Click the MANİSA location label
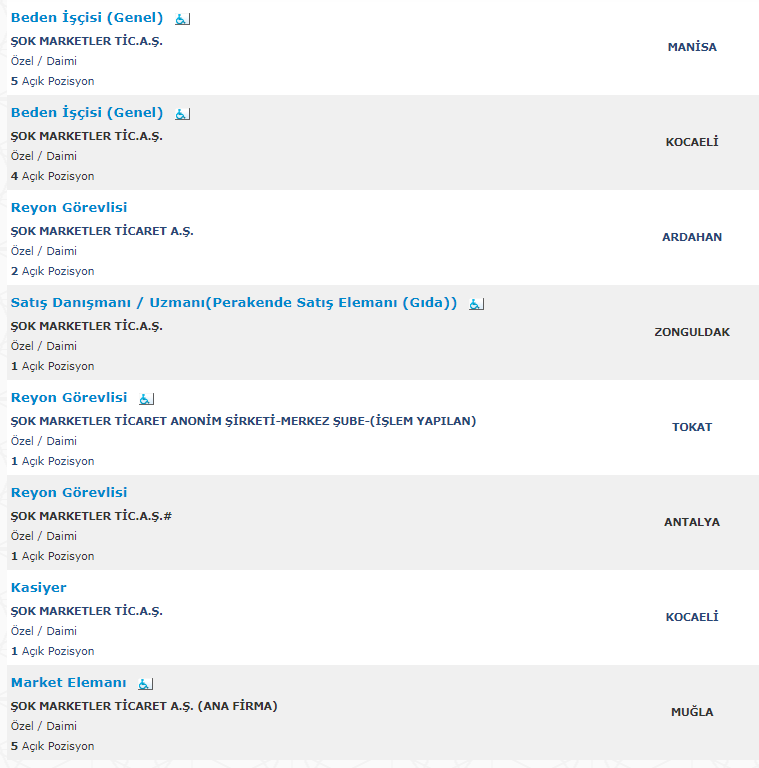Screen dimensions: 759x768 (692, 48)
